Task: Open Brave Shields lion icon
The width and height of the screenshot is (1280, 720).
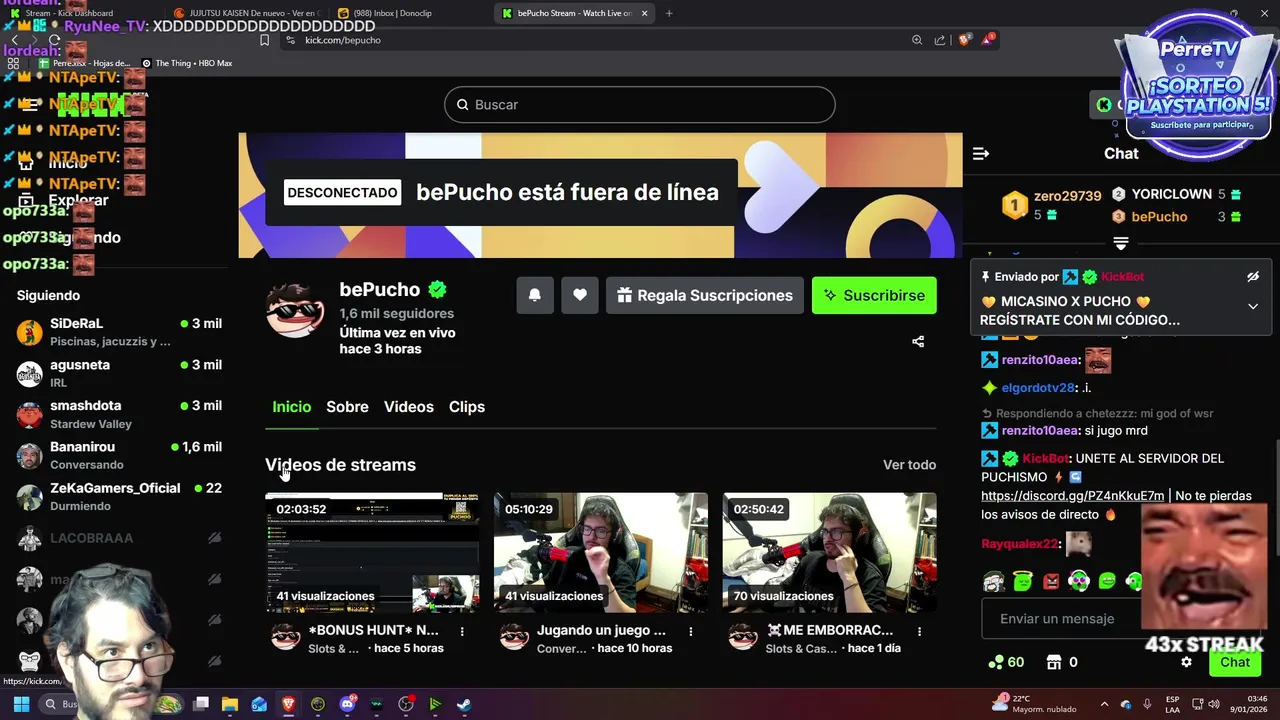Action: [964, 40]
